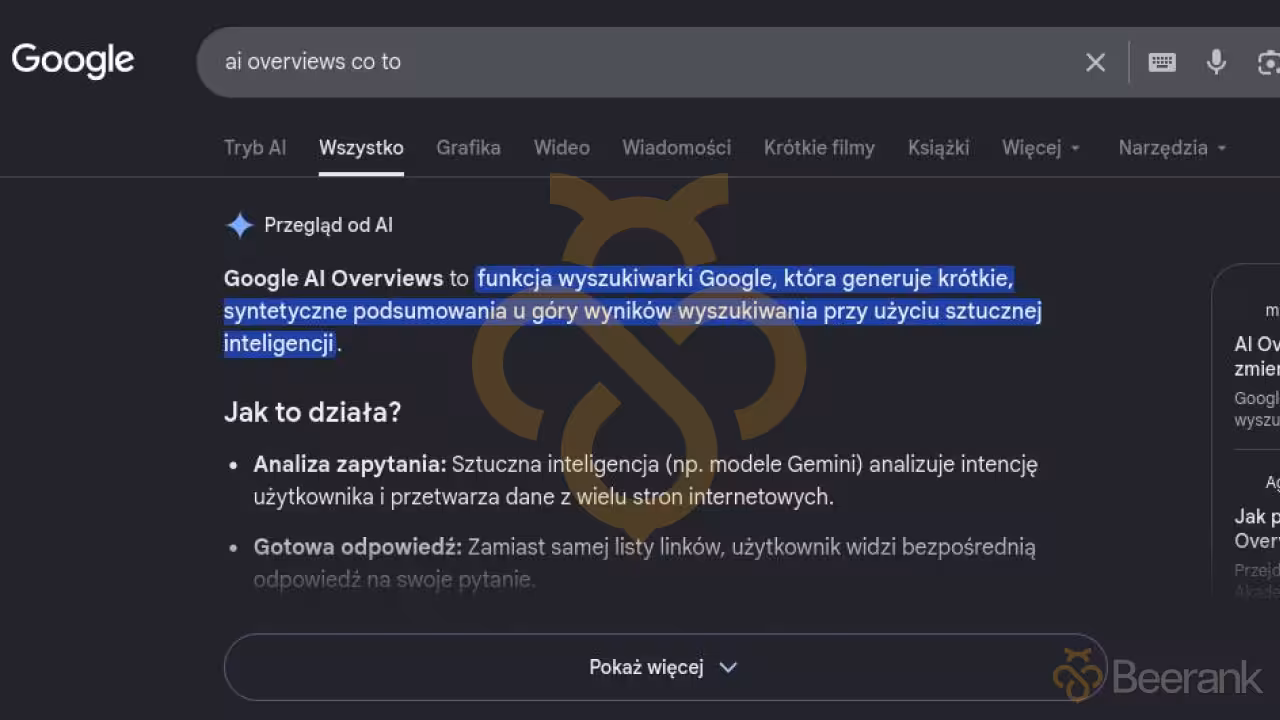
Task: Click the blue AI sparkle icon
Action: click(x=240, y=225)
